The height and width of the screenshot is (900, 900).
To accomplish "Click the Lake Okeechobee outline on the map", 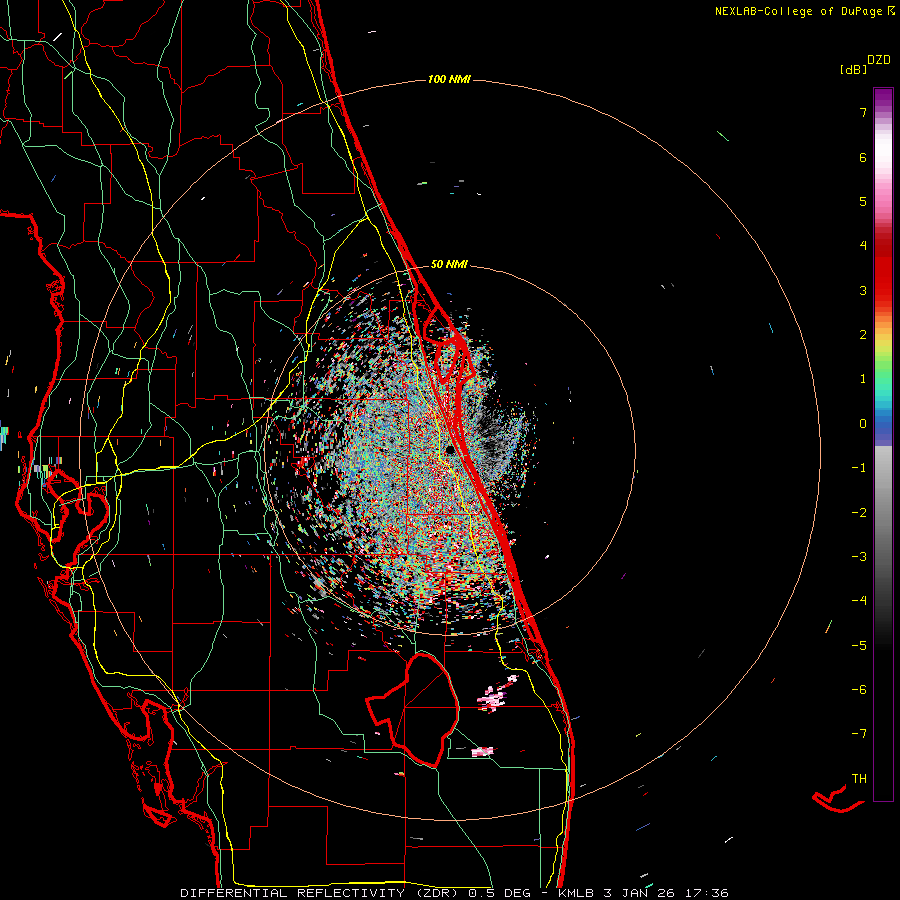I will click(x=413, y=709).
